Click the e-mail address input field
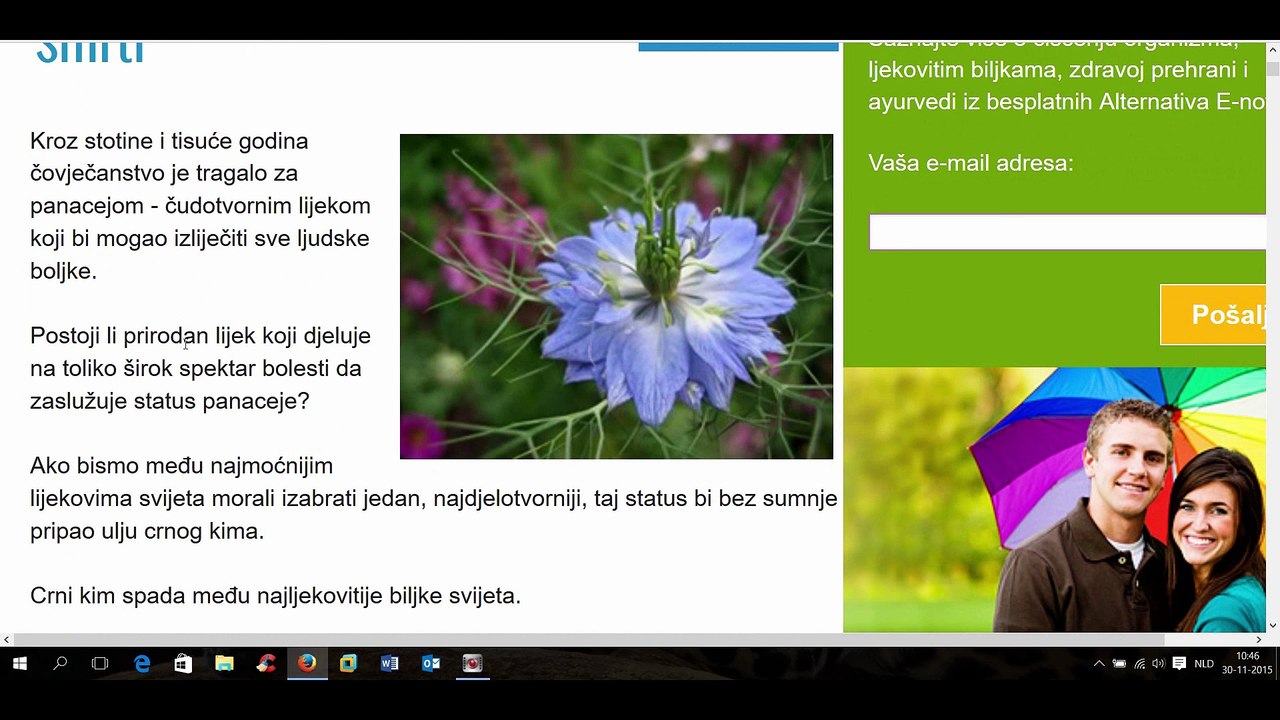The width and height of the screenshot is (1280, 720). [x=1067, y=232]
